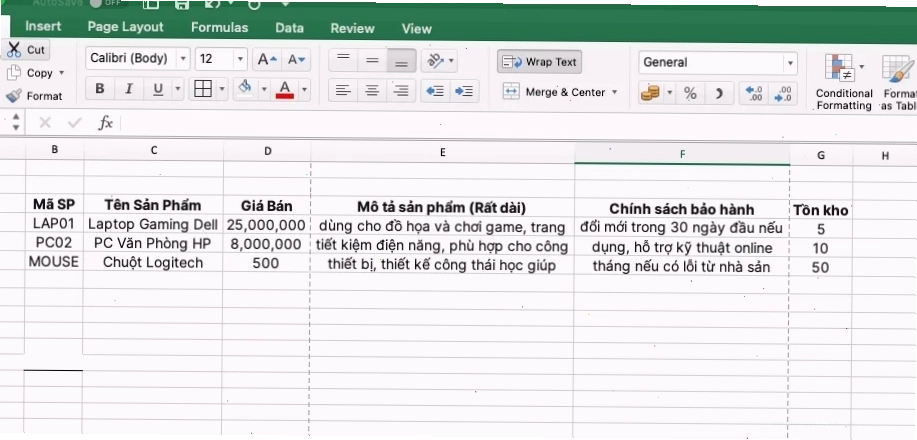The width and height of the screenshot is (917, 440).
Task: Decrease decimal places
Action: (x=783, y=93)
